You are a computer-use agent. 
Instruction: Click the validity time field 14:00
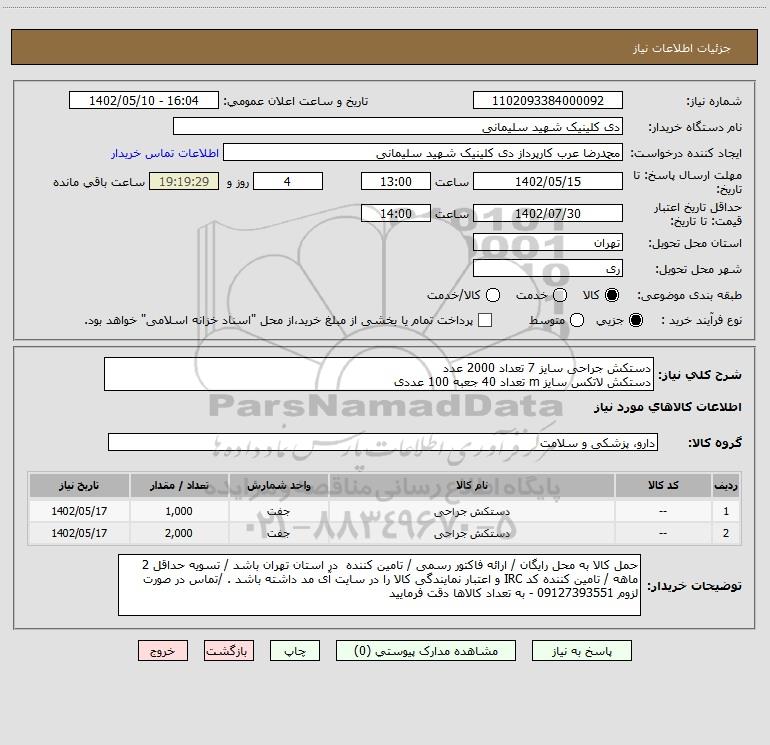(x=396, y=214)
